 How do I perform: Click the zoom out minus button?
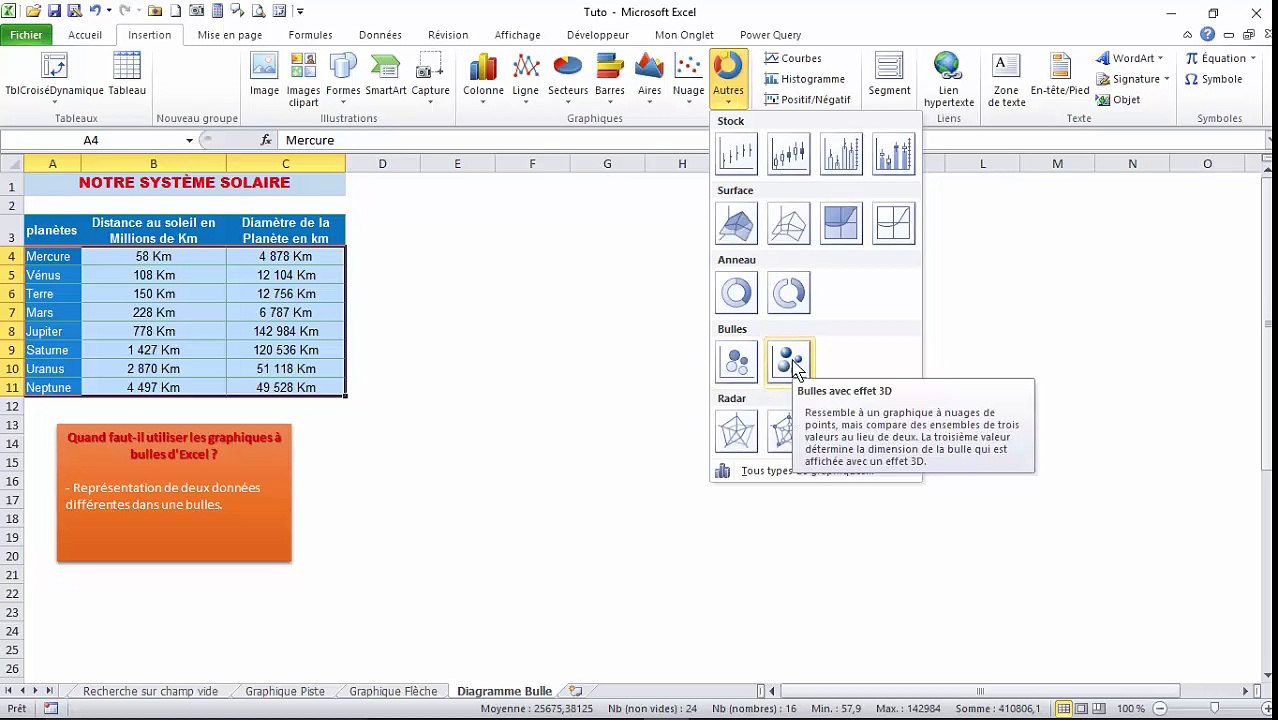tap(1160, 708)
